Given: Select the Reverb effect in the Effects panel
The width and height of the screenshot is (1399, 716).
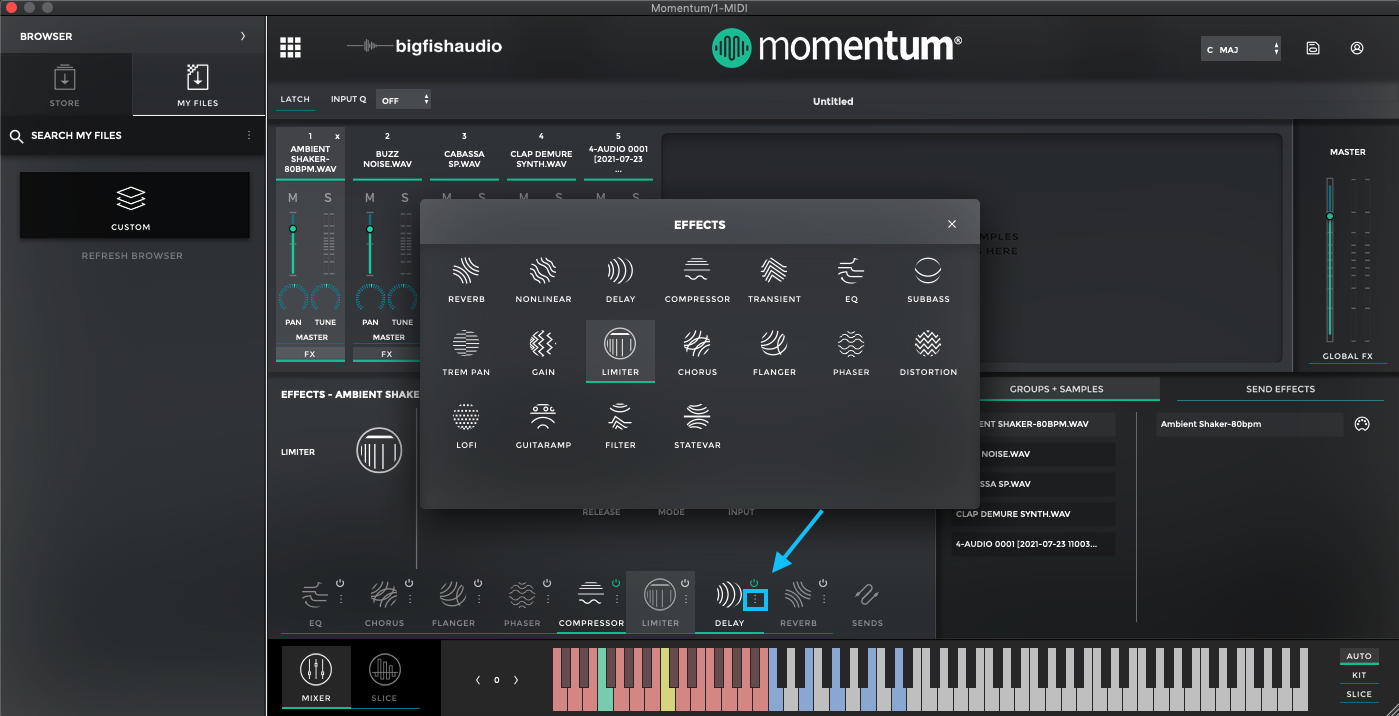Looking at the screenshot, I should pos(465,277).
